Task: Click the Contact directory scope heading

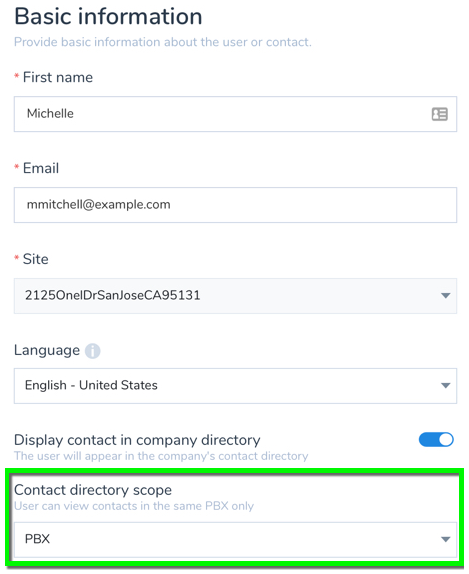Action: coord(93,490)
